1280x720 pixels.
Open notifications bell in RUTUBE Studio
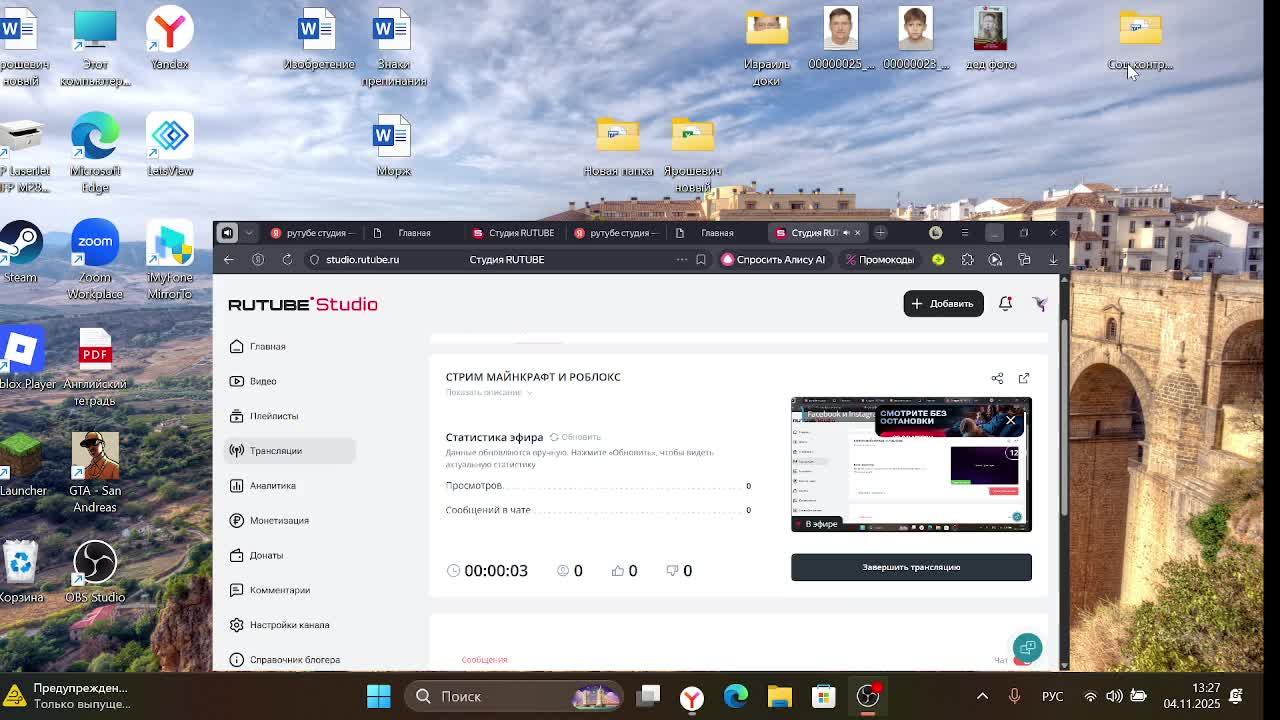click(1005, 304)
